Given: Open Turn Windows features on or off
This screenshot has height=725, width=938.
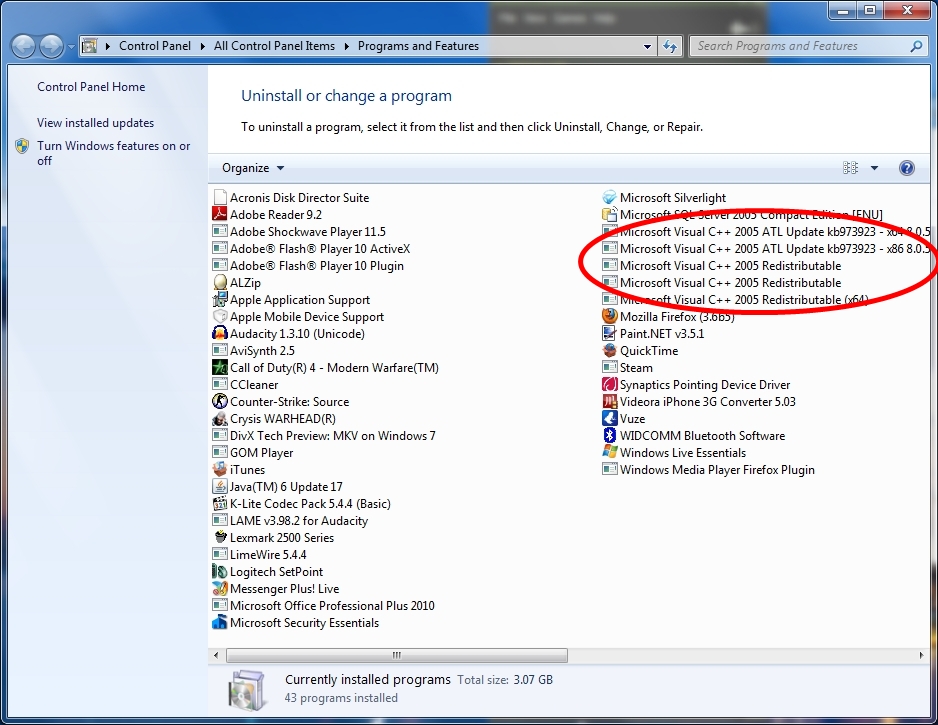Looking at the screenshot, I should pyautogui.click(x=114, y=153).
